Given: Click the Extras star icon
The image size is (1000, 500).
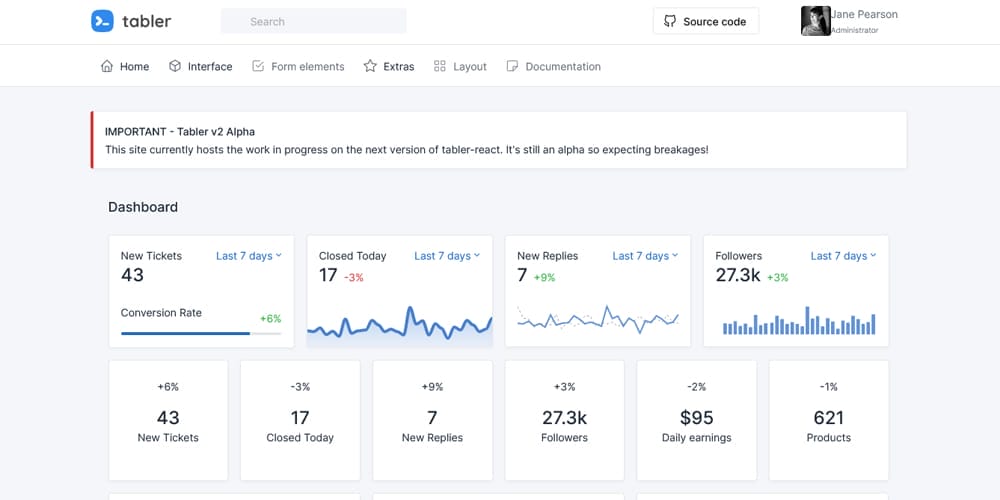Looking at the screenshot, I should pyautogui.click(x=370, y=66).
